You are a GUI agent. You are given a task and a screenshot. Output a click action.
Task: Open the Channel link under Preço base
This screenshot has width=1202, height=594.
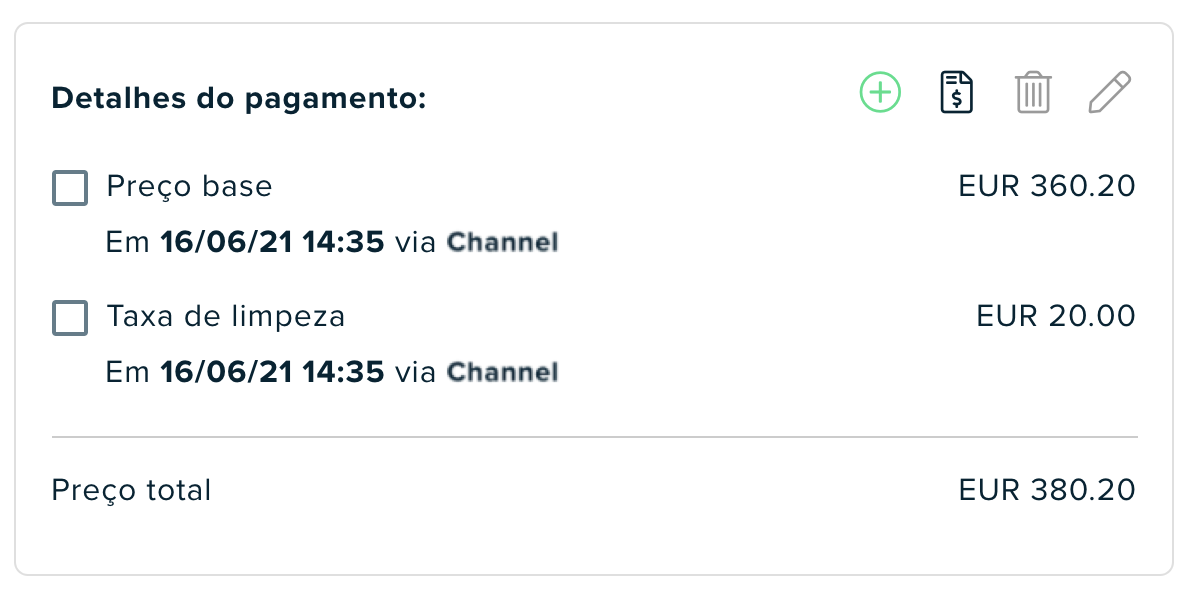coord(502,242)
